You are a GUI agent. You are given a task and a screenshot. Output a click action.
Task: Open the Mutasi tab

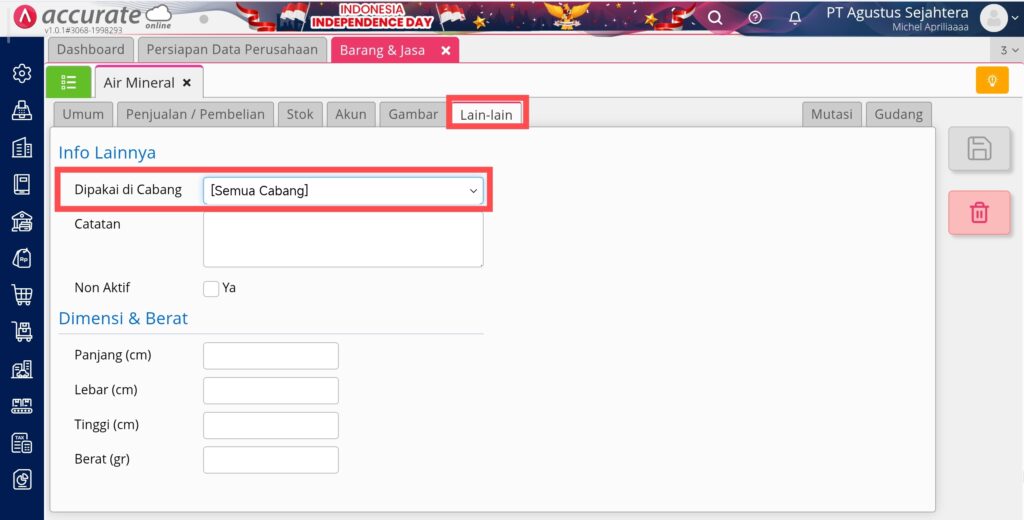click(x=832, y=114)
